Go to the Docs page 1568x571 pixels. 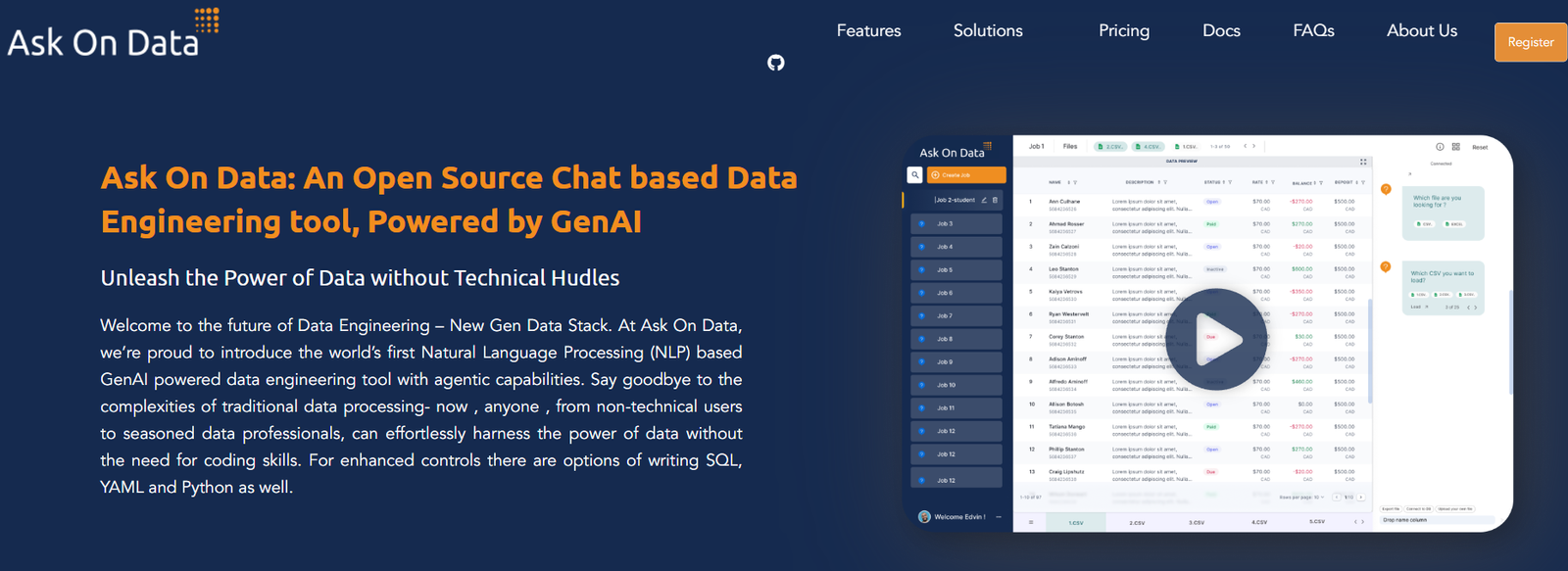tap(1221, 30)
